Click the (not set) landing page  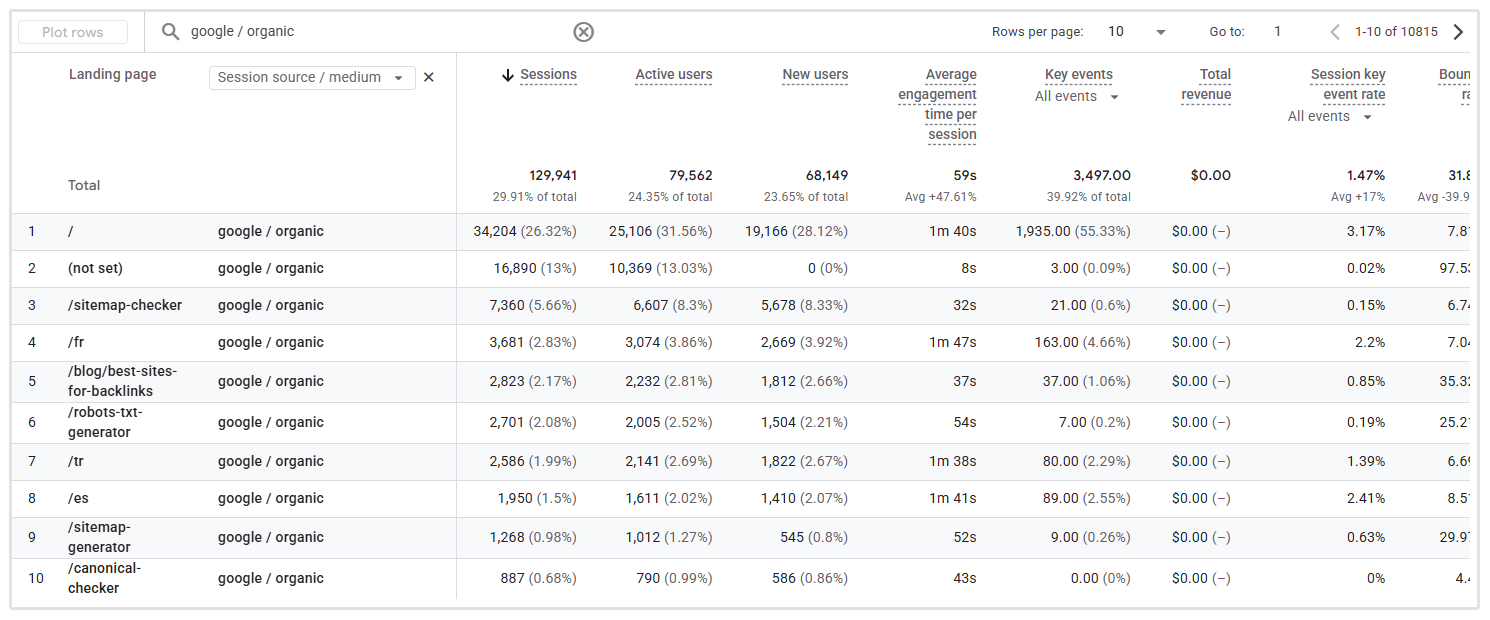coord(95,269)
